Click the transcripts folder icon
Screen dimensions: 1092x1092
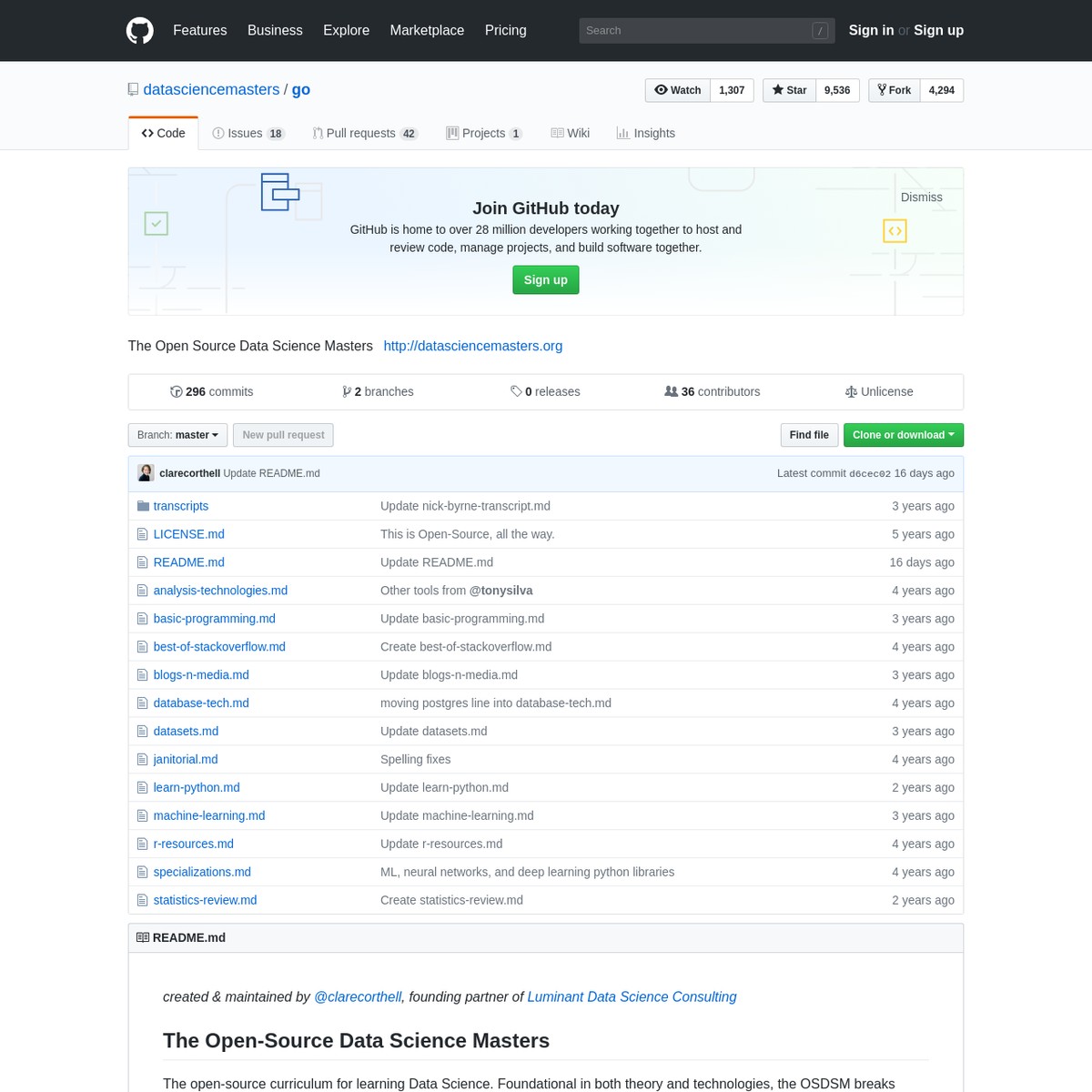click(143, 506)
